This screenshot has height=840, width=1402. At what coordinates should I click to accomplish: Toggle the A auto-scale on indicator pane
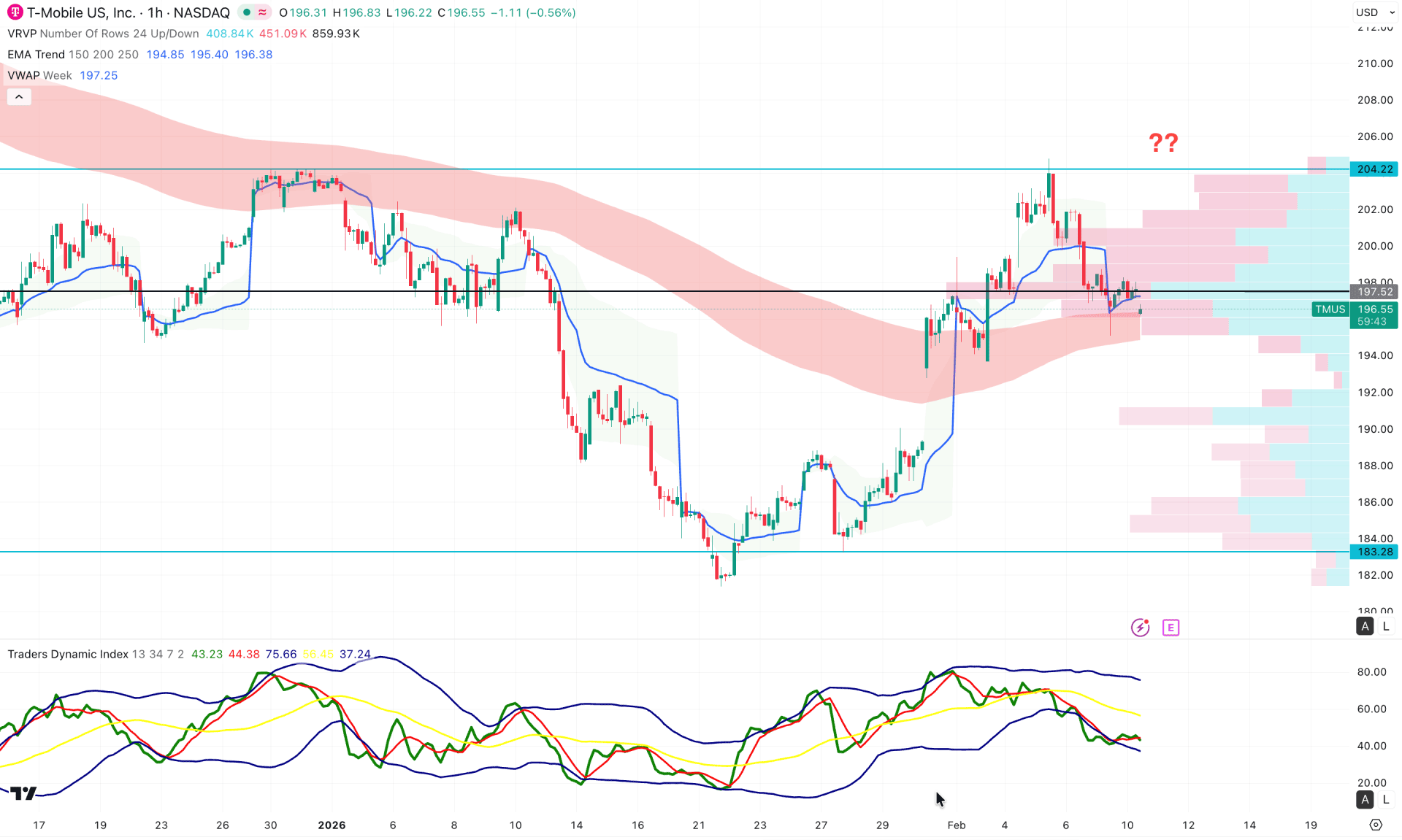point(1364,800)
